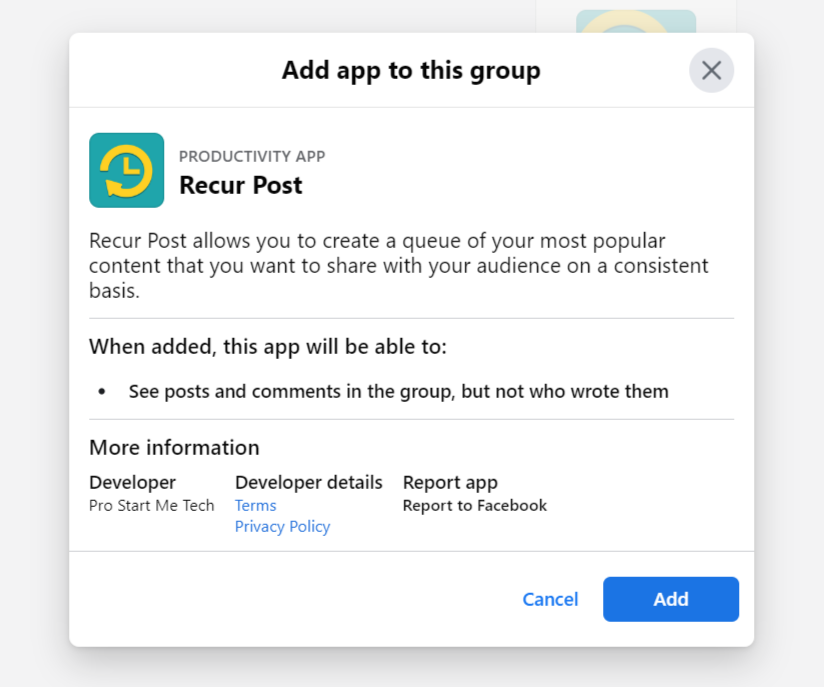Open the developer Terms link
Image resolution: width=824 pixels, height=687 pixels.
255,505
